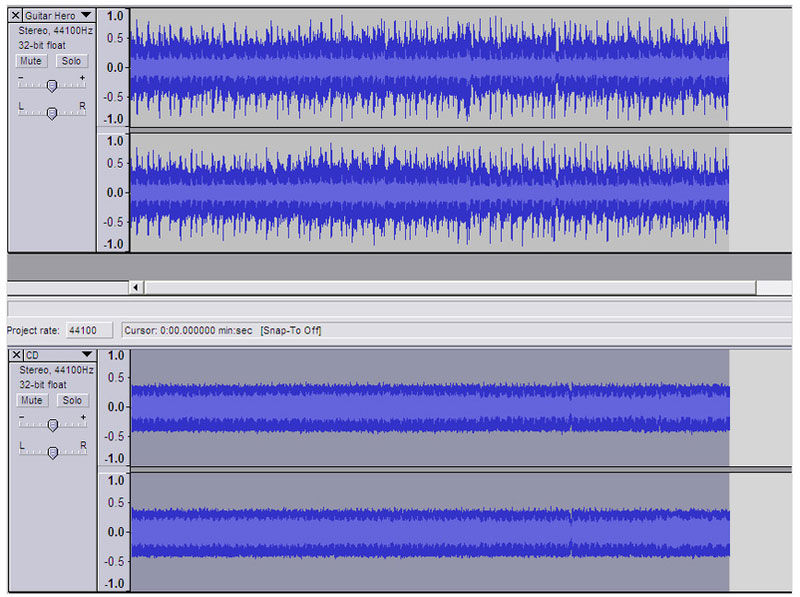Click Guitar Hero 'Stereo, 44100Hz' info text

point(56,31)
